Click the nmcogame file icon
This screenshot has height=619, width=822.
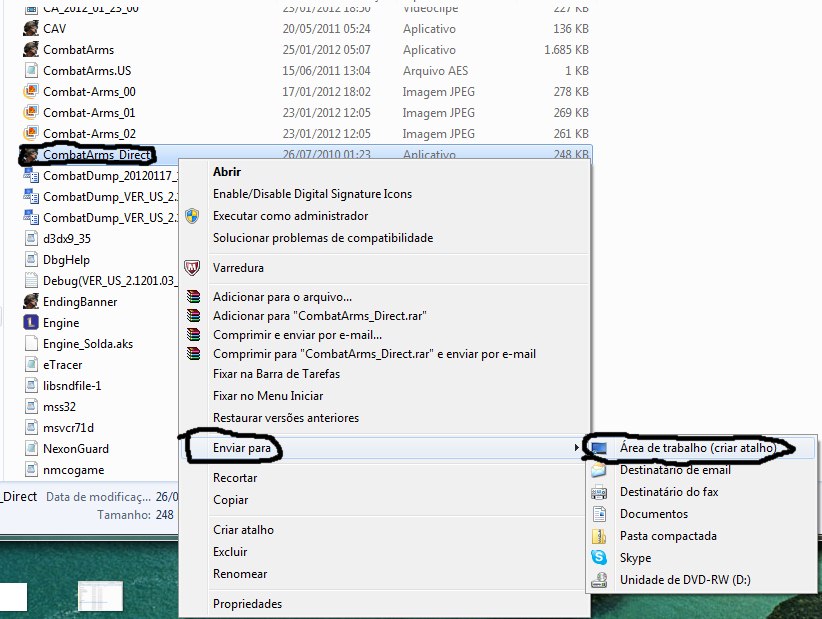pos(31,469)
